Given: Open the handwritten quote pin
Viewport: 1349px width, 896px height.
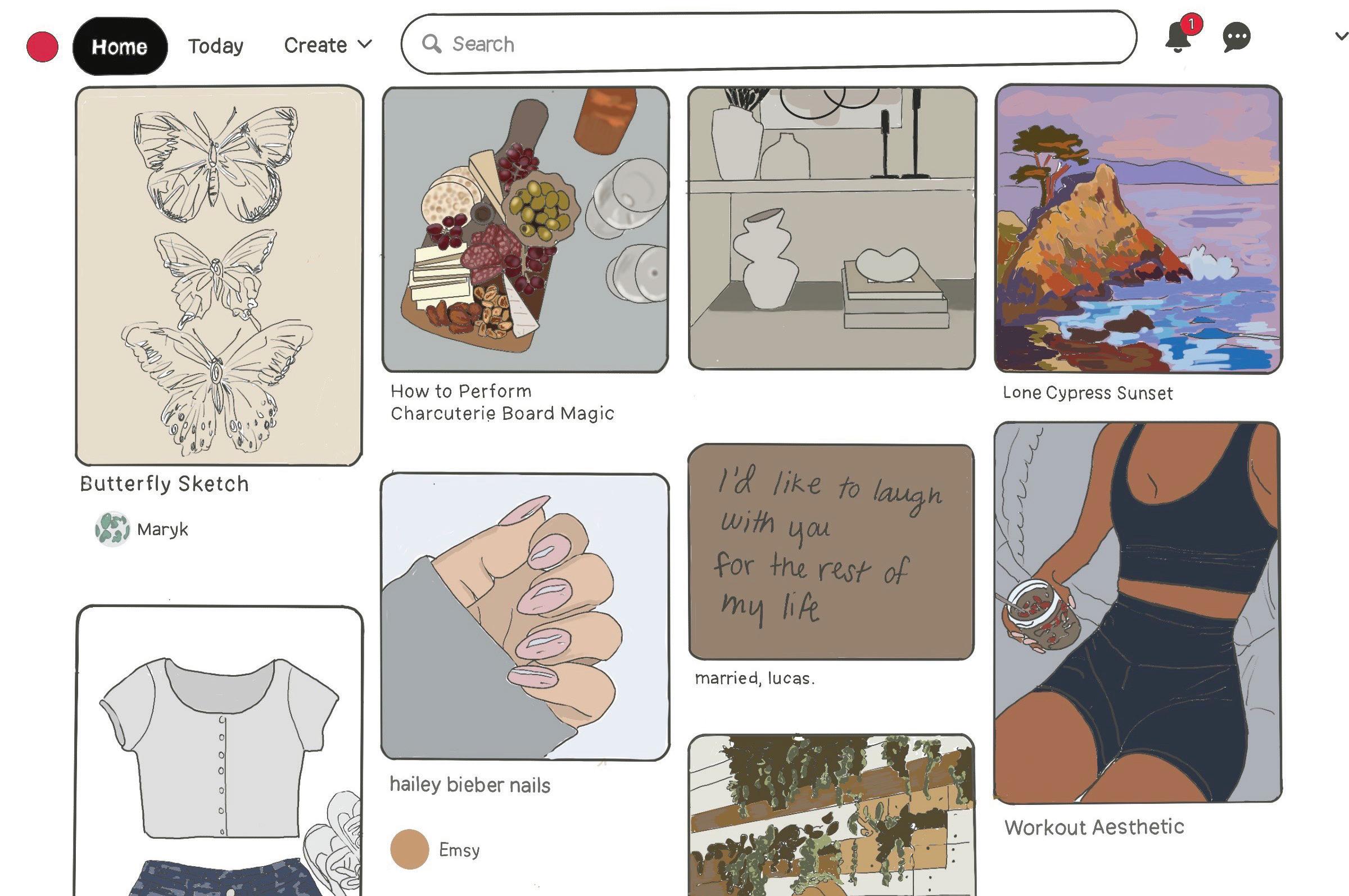Looking at the screenshot, I should click(831, 552).
